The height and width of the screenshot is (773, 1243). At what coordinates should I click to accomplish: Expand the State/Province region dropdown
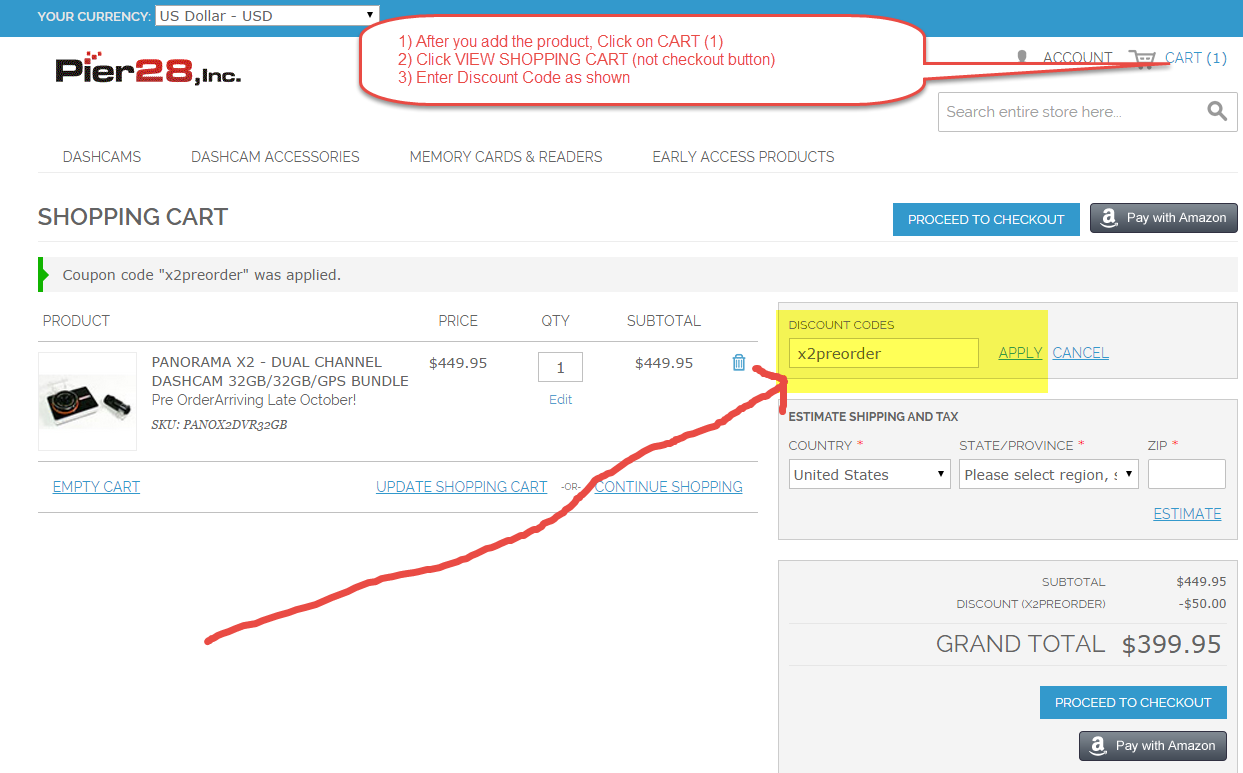[x=1049, y=474]
